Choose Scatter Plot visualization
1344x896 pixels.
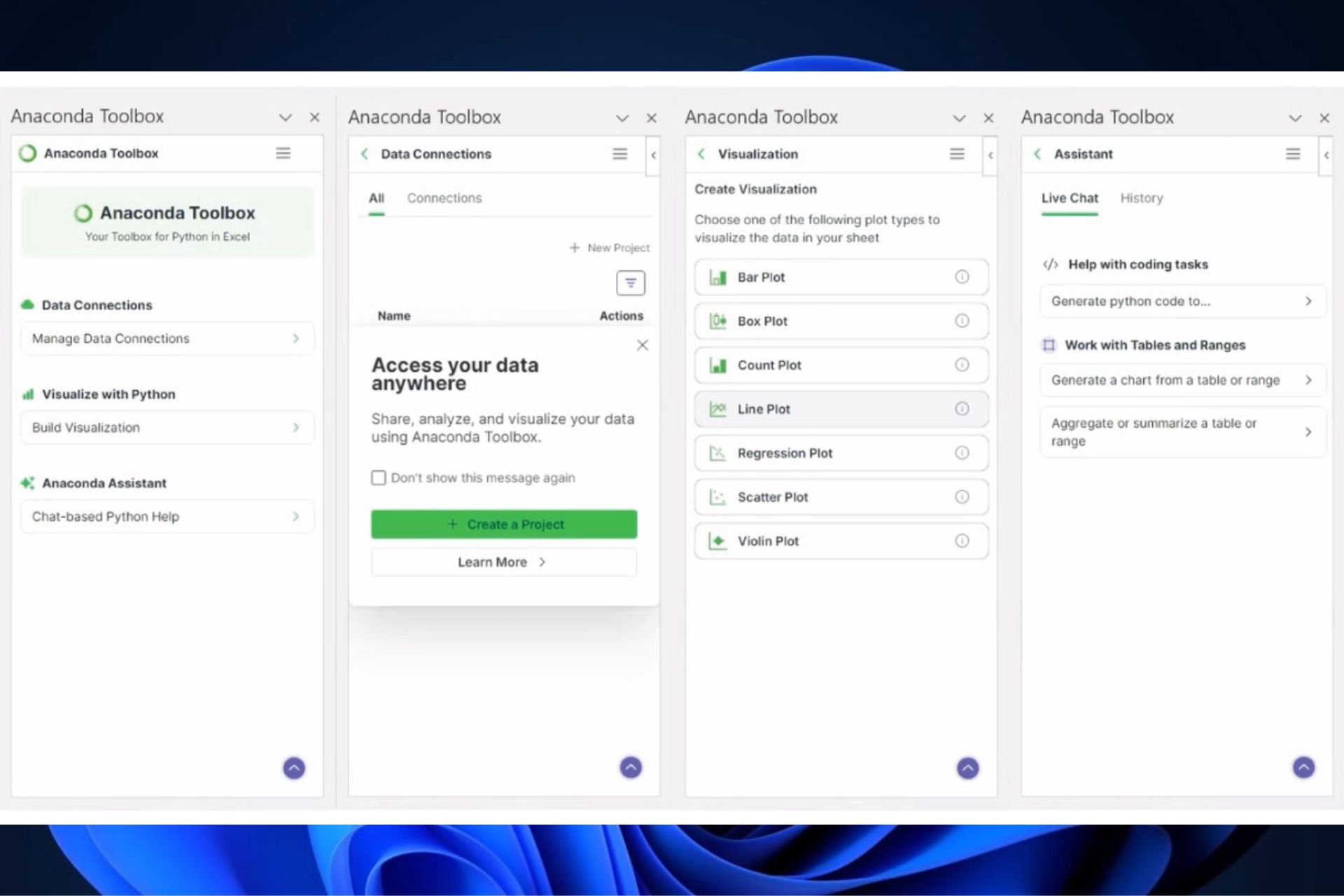point(841,496)
